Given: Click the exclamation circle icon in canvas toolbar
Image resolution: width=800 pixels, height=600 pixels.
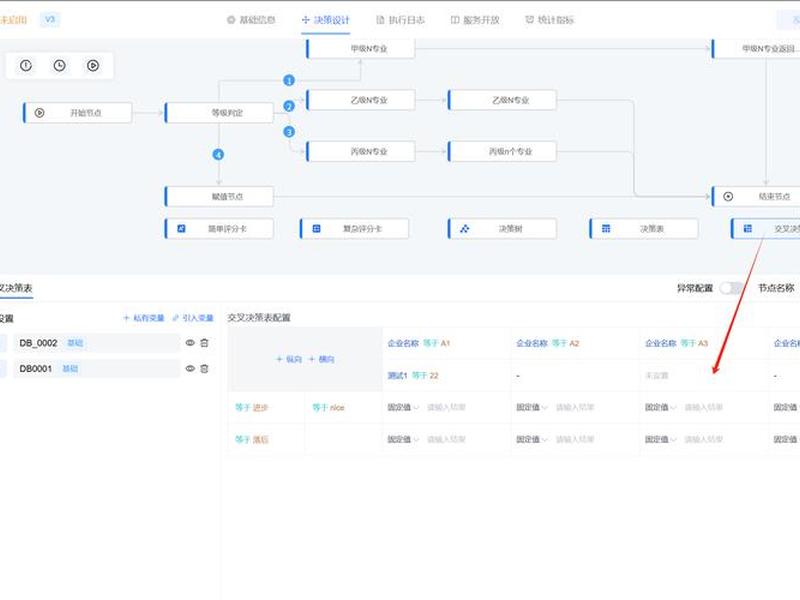Looking at the screenshot, I should tap(26, 65).
